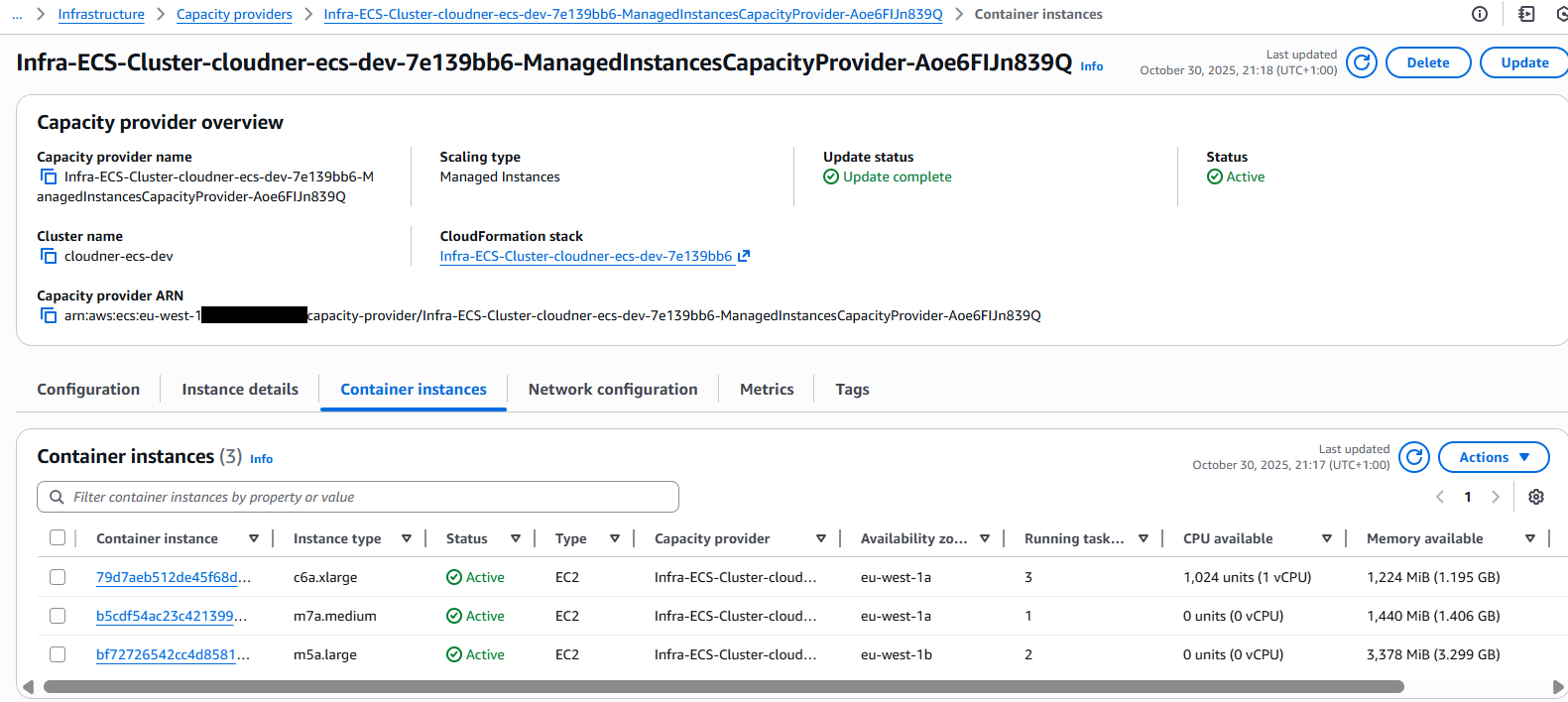
Task: Tick the m7a.medium container instance checkbox
Action: pyautogui.click(x=58, y=616)
